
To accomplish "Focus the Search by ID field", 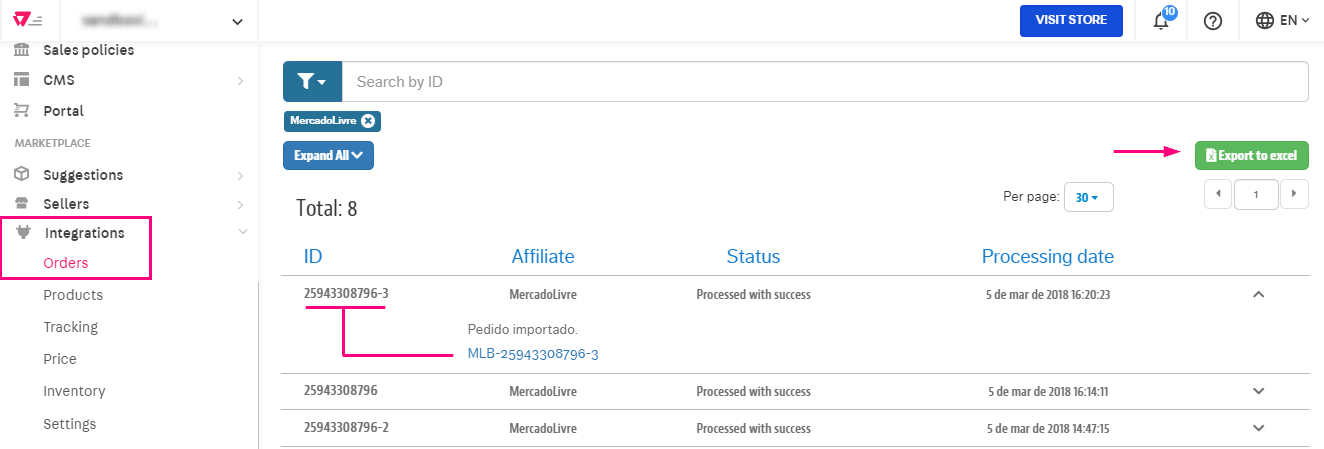I will [x=824, y=82].
